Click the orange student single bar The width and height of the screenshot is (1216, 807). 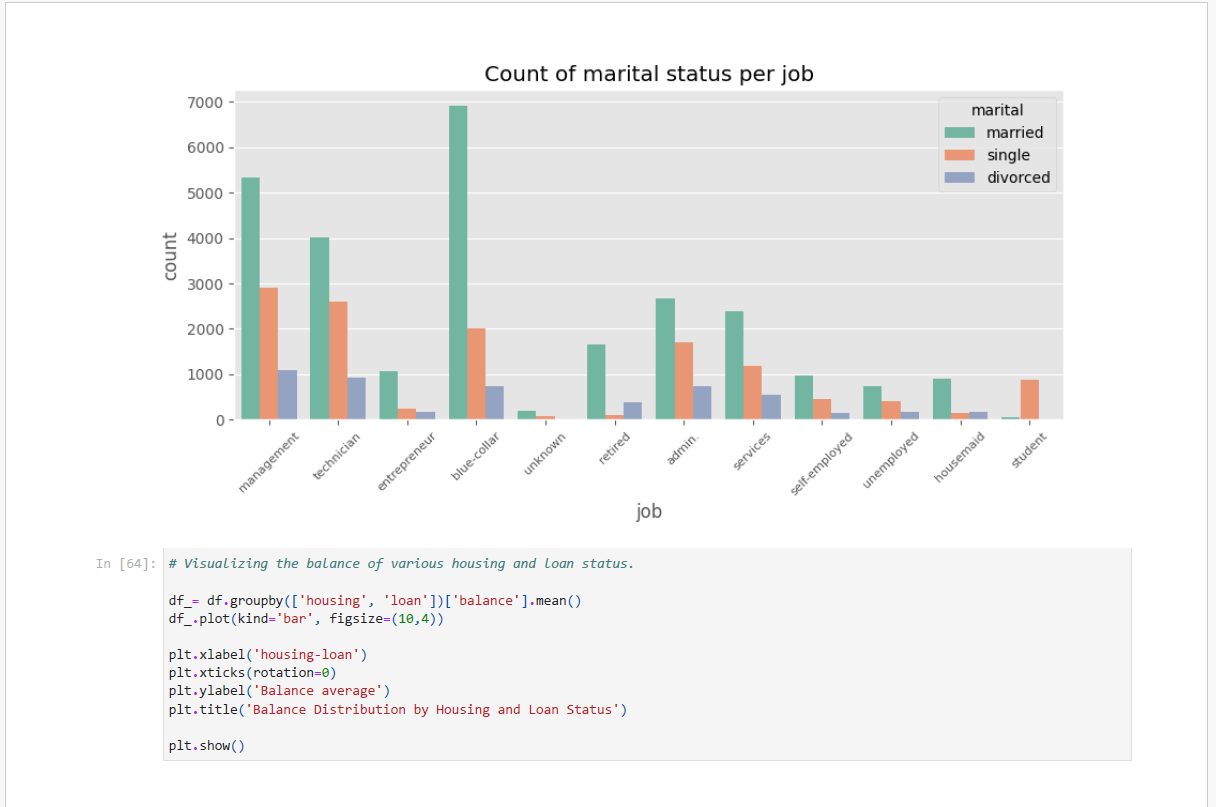[x=1029, y=399]
